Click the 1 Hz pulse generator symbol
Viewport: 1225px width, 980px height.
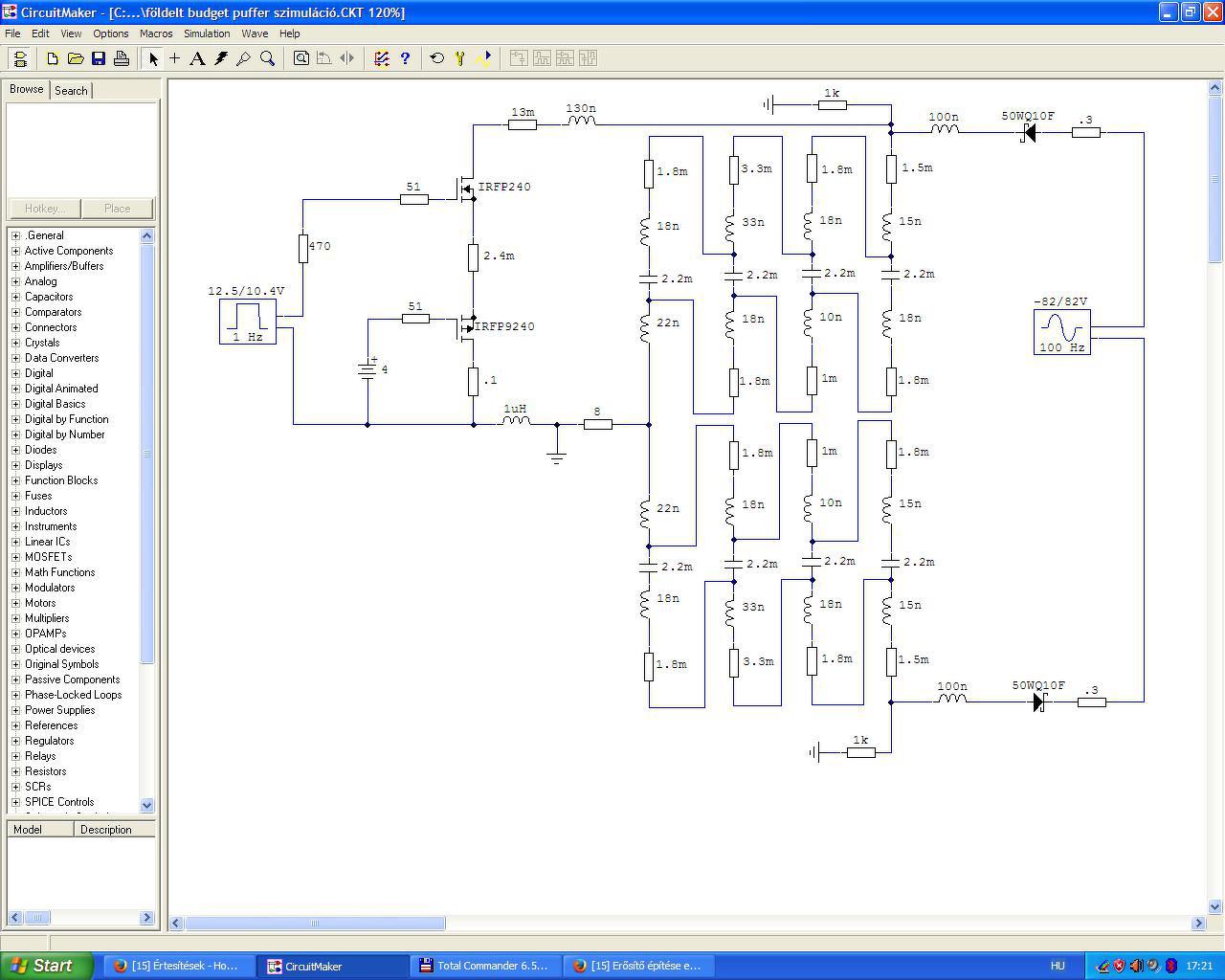(x=248, y=322)
